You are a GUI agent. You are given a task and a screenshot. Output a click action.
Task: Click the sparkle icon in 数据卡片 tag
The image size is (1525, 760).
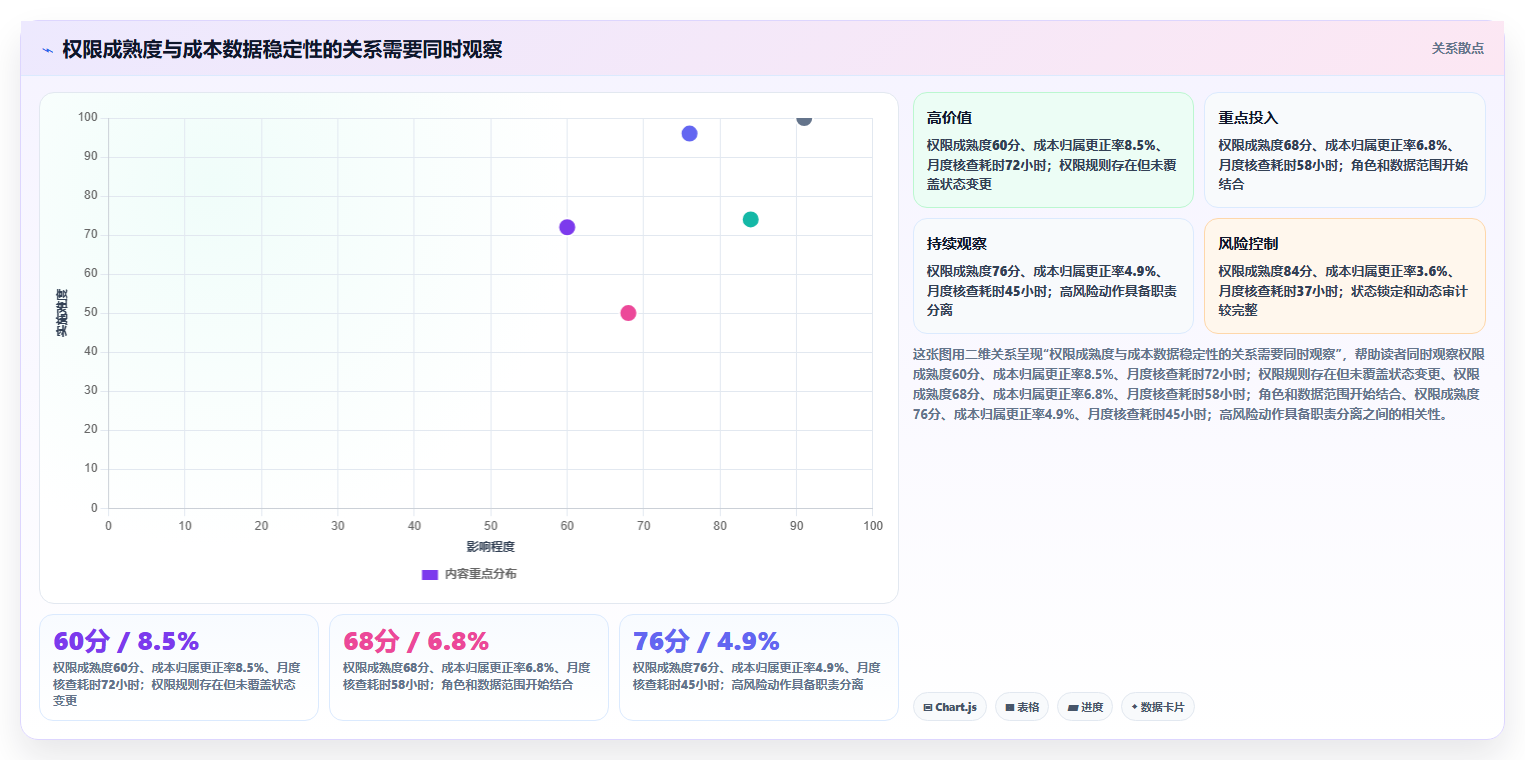(x=1134, y=707)
